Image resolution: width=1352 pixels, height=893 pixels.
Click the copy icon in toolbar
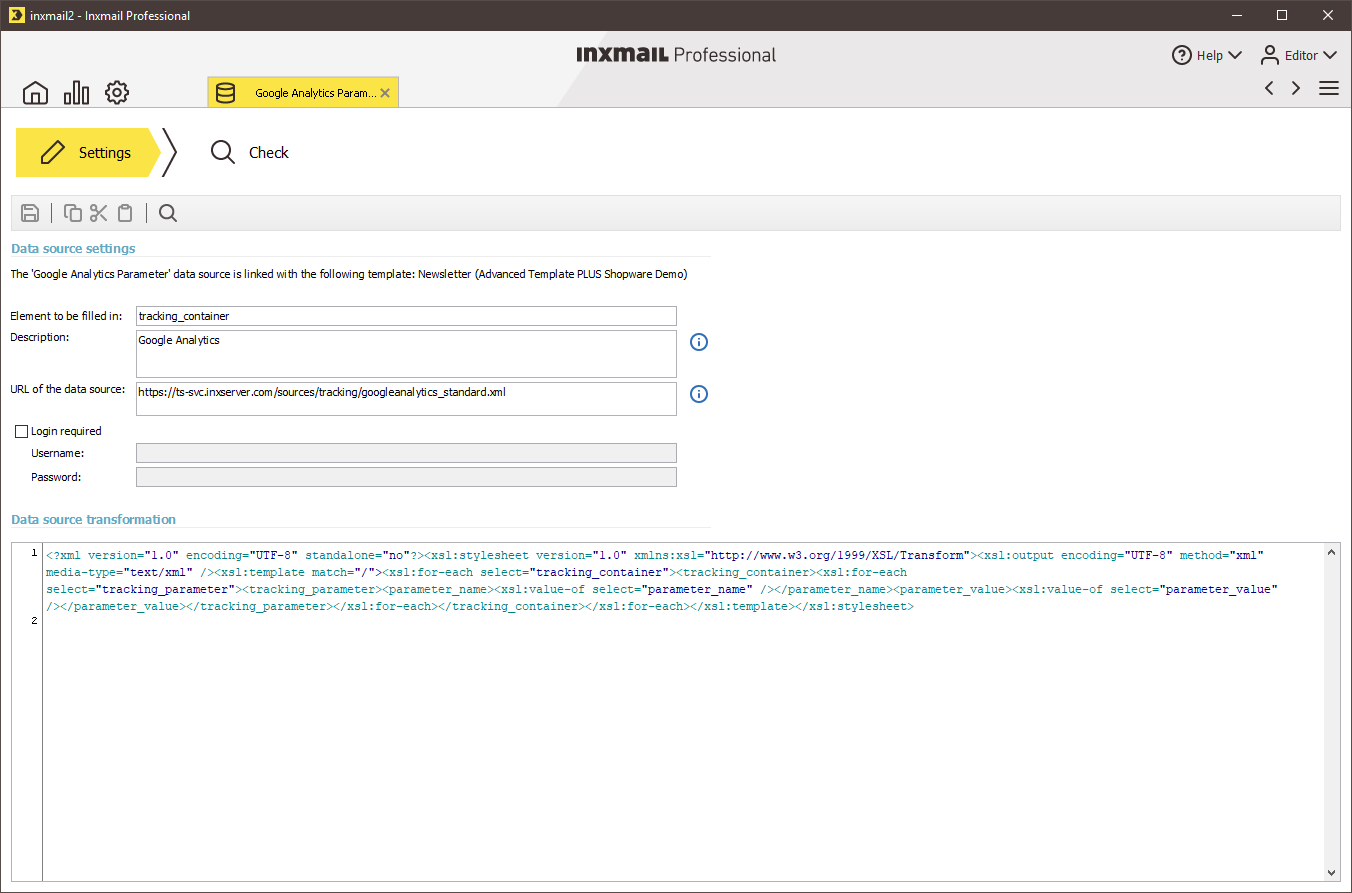point(73,213)
